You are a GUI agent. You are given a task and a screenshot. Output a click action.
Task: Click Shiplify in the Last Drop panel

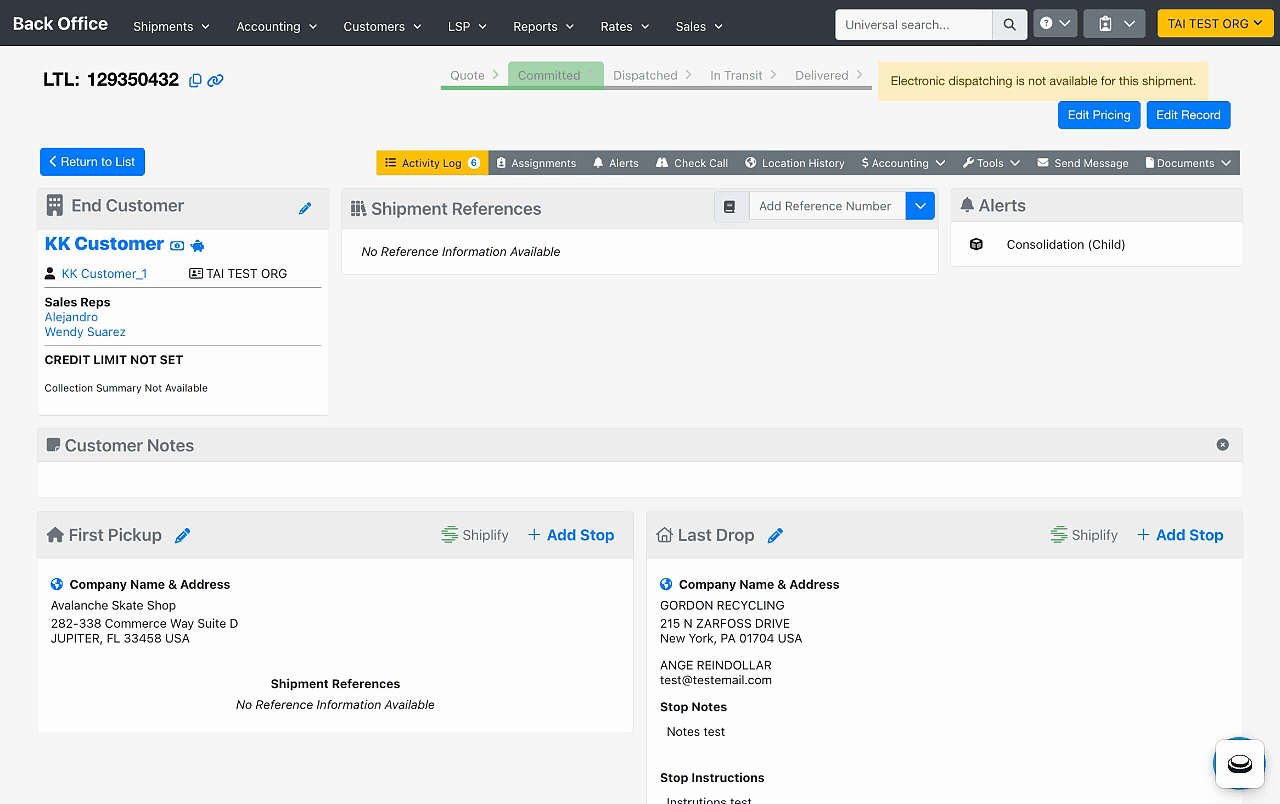click(1084, 535)
